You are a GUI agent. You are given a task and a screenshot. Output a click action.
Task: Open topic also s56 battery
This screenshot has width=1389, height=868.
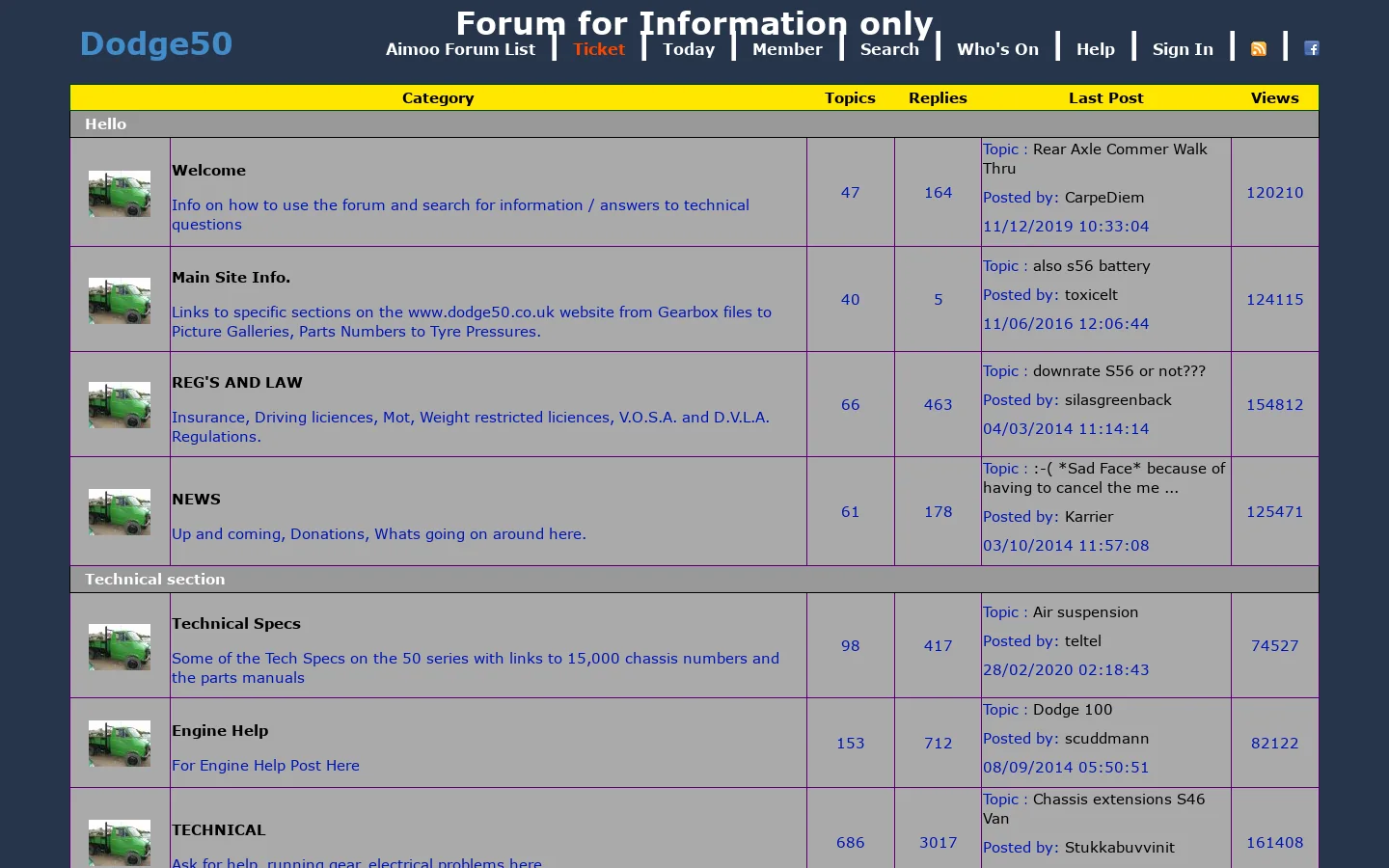tap(1091, 266)
